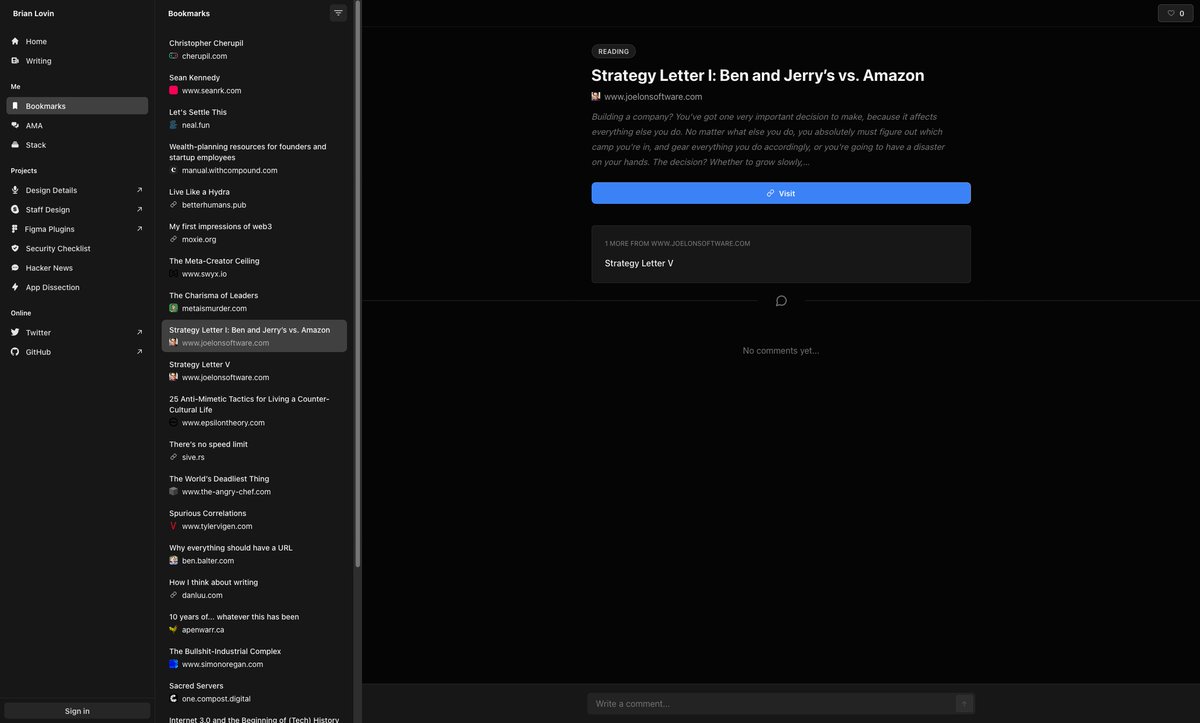Click the joelonsoftware favicon under the title
This screenshot has width=1200, height=723.
596,97
